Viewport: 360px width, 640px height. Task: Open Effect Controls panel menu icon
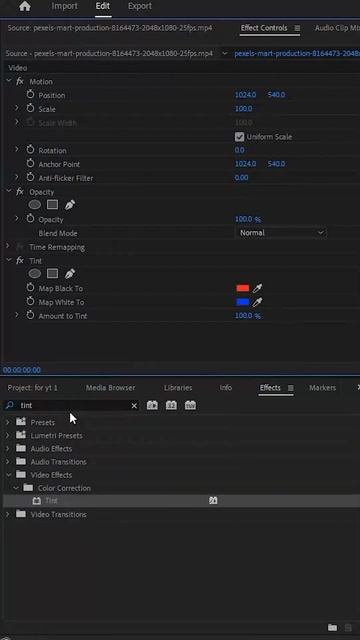[x=297, y=28]
